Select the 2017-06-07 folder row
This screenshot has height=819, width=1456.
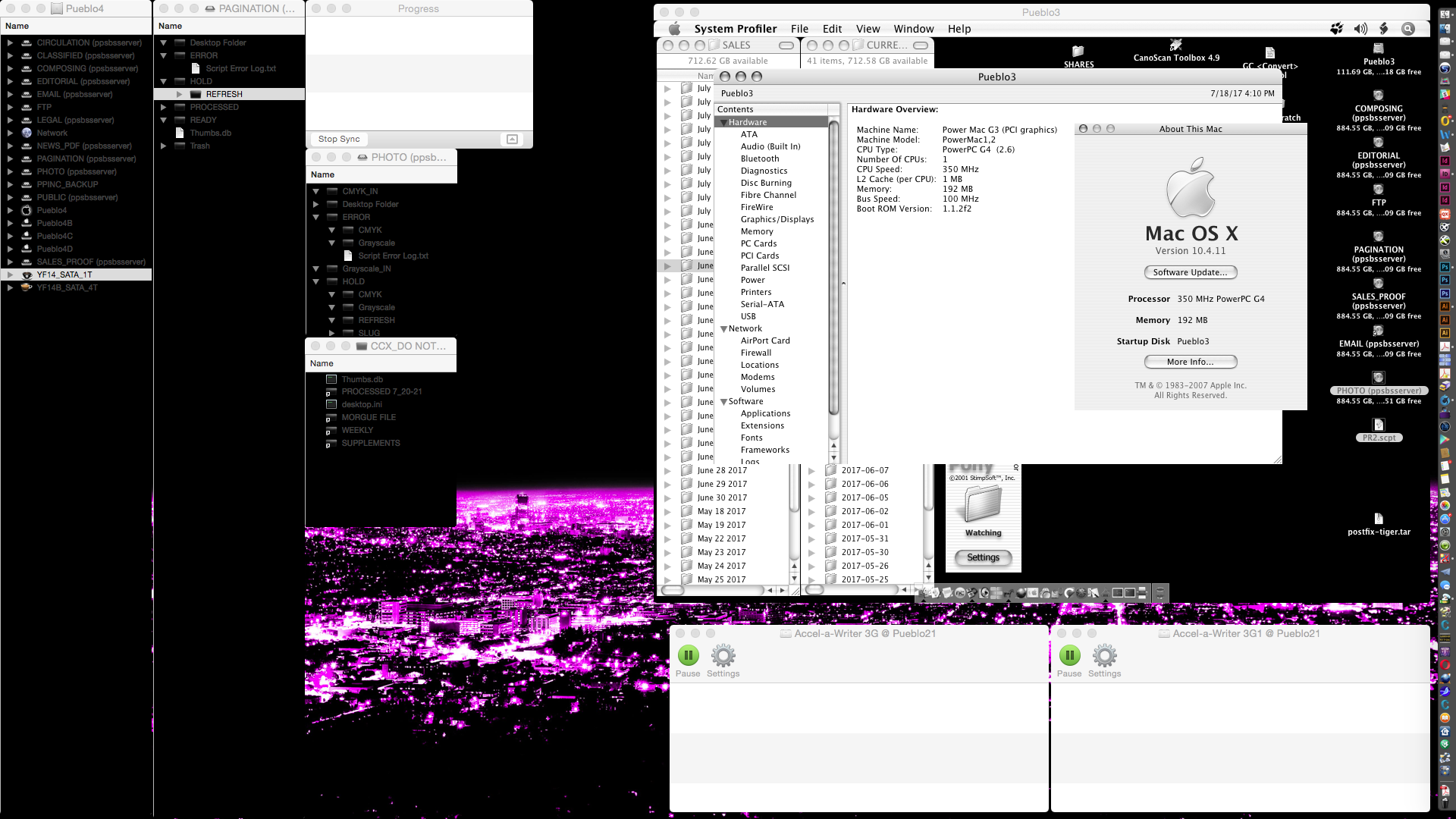click(864, 470)
